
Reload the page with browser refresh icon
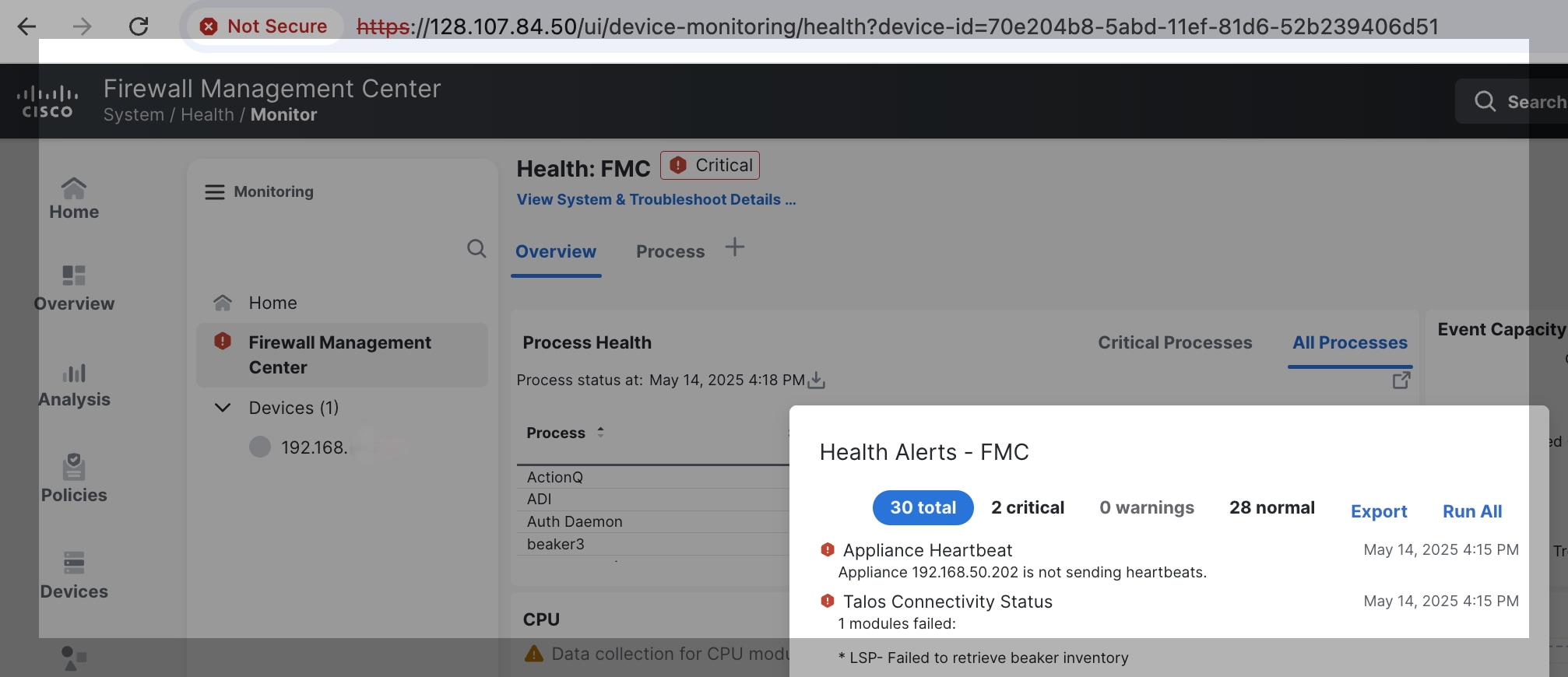pos(139,26)
